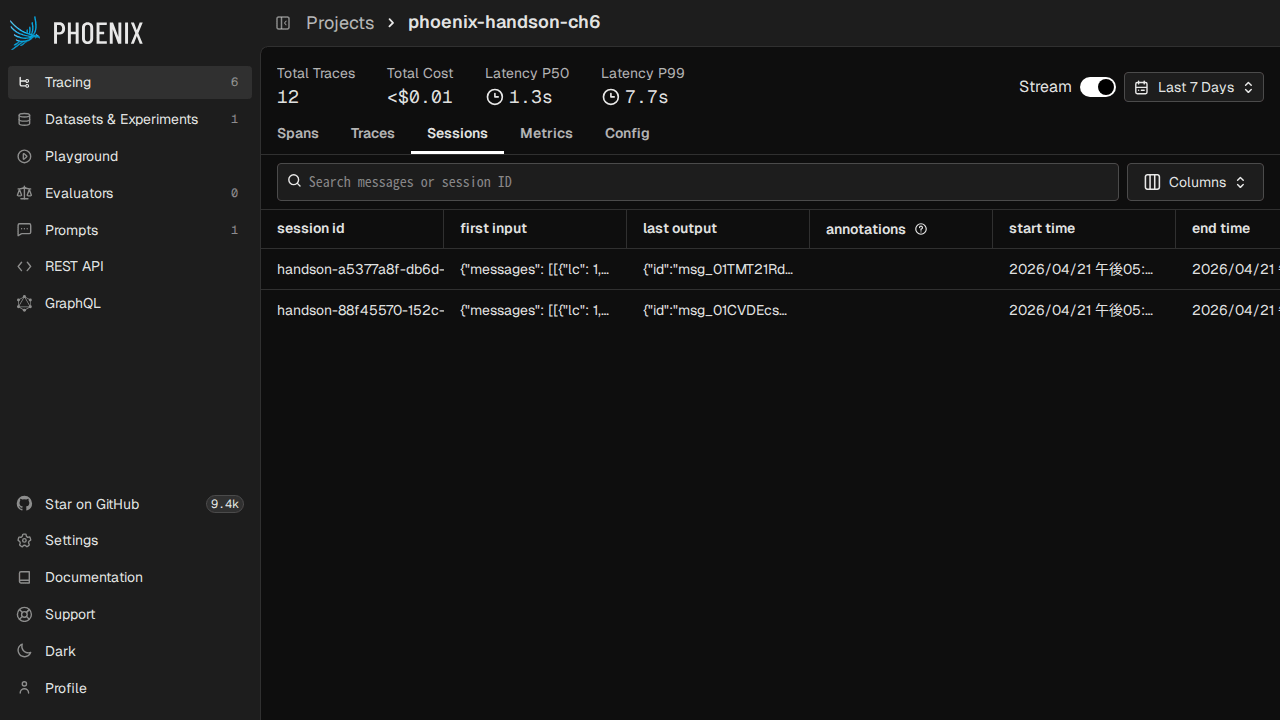Navigate to Evaluators
This screenshot has height=720, width=1280.
click(x=130, y=194)
